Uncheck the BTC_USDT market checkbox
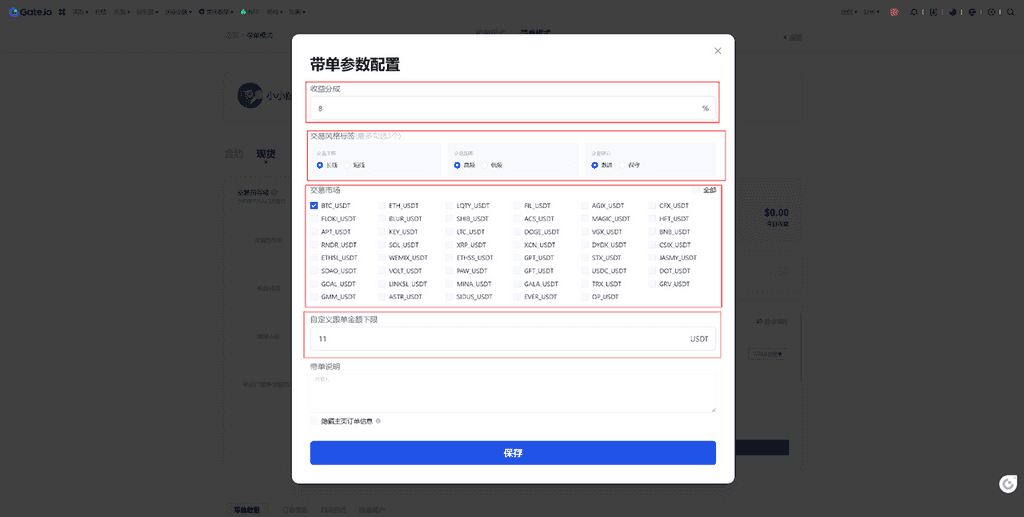 click(314, 206)
